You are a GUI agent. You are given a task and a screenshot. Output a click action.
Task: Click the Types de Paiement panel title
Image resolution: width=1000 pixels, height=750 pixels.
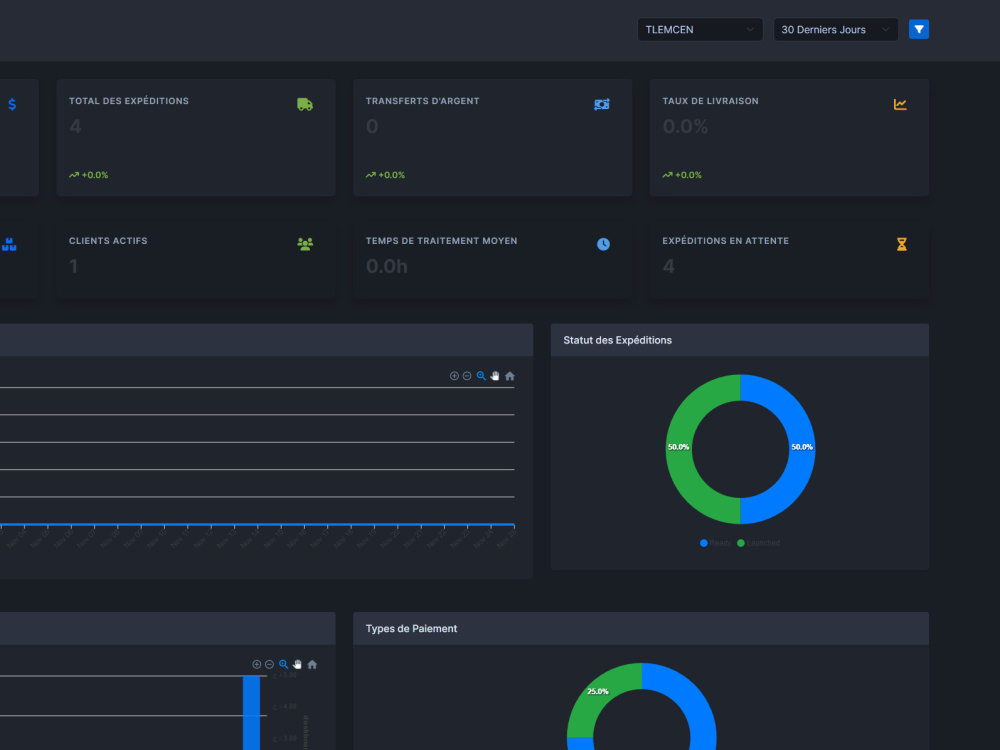[x=411, y=629]
